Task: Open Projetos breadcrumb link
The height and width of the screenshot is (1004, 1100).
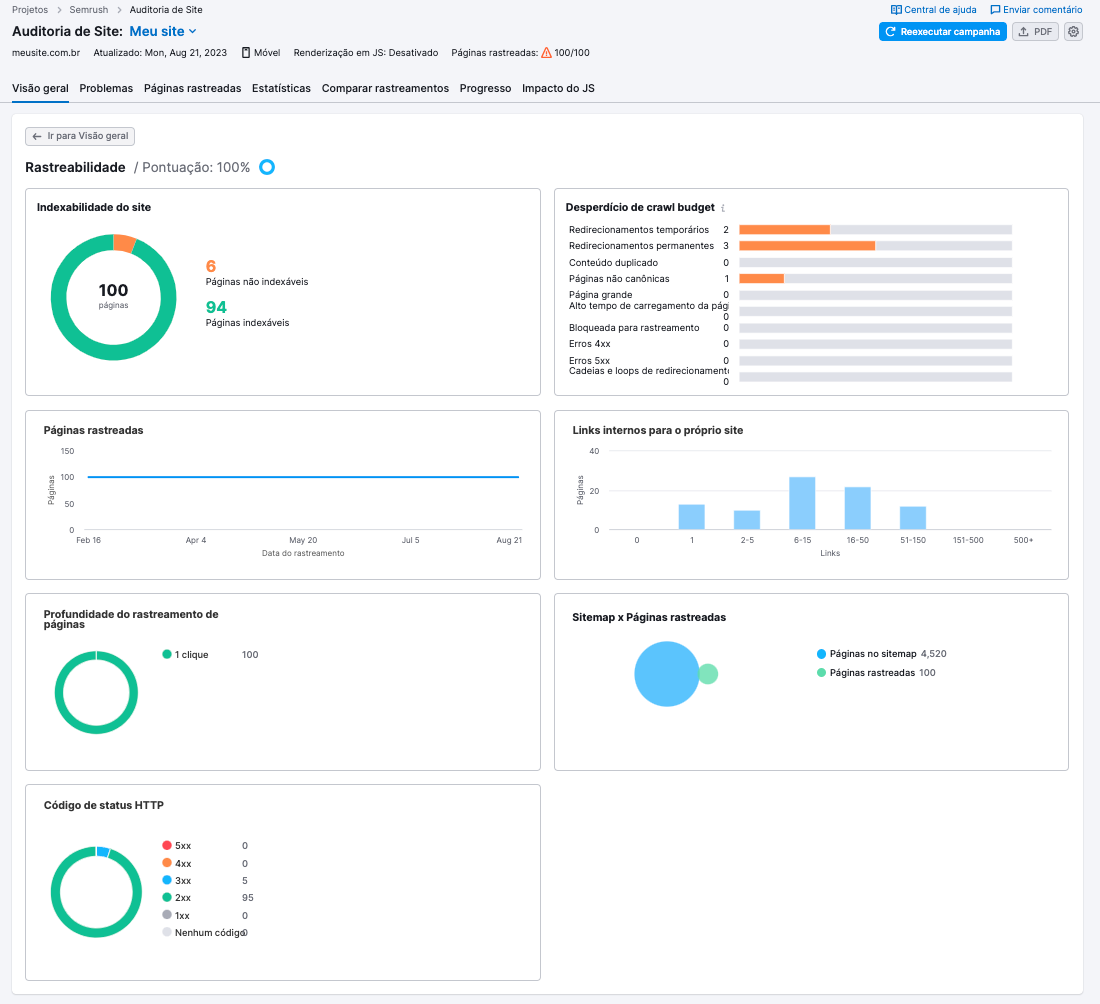Action: tap(29, 10)
